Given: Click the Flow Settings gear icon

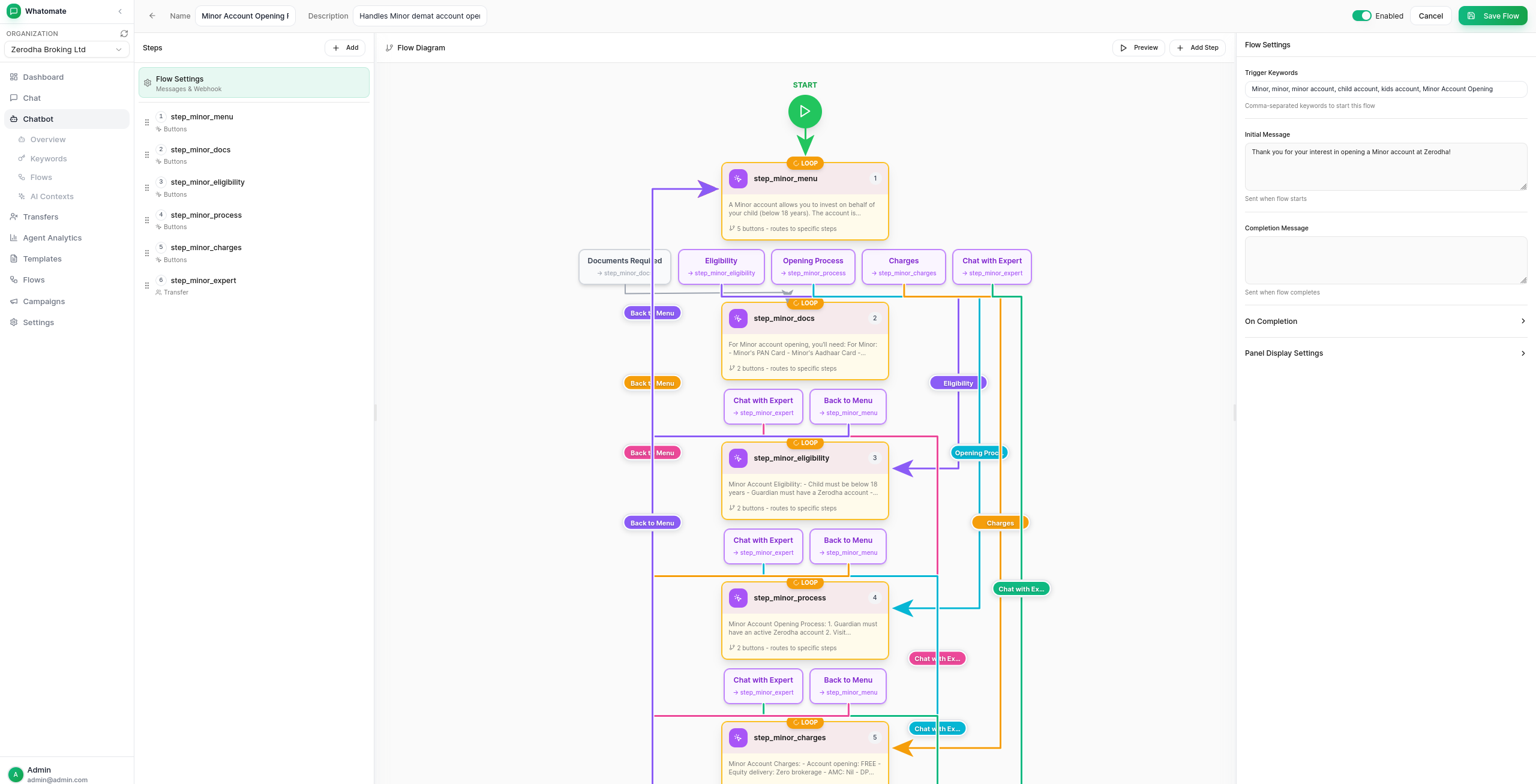Looking at the screenshot, I should 148,83.
